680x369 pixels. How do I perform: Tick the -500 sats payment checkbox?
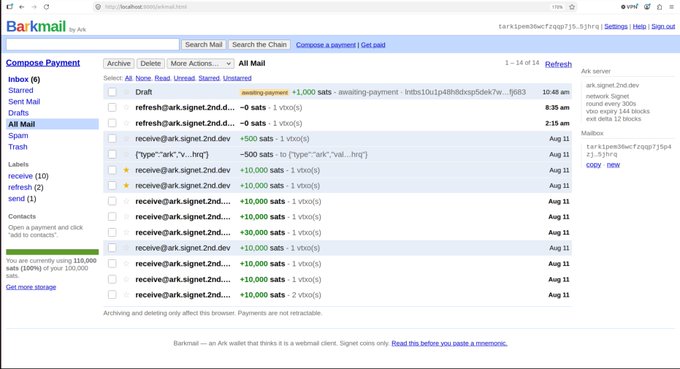click(x=112, y=154)
